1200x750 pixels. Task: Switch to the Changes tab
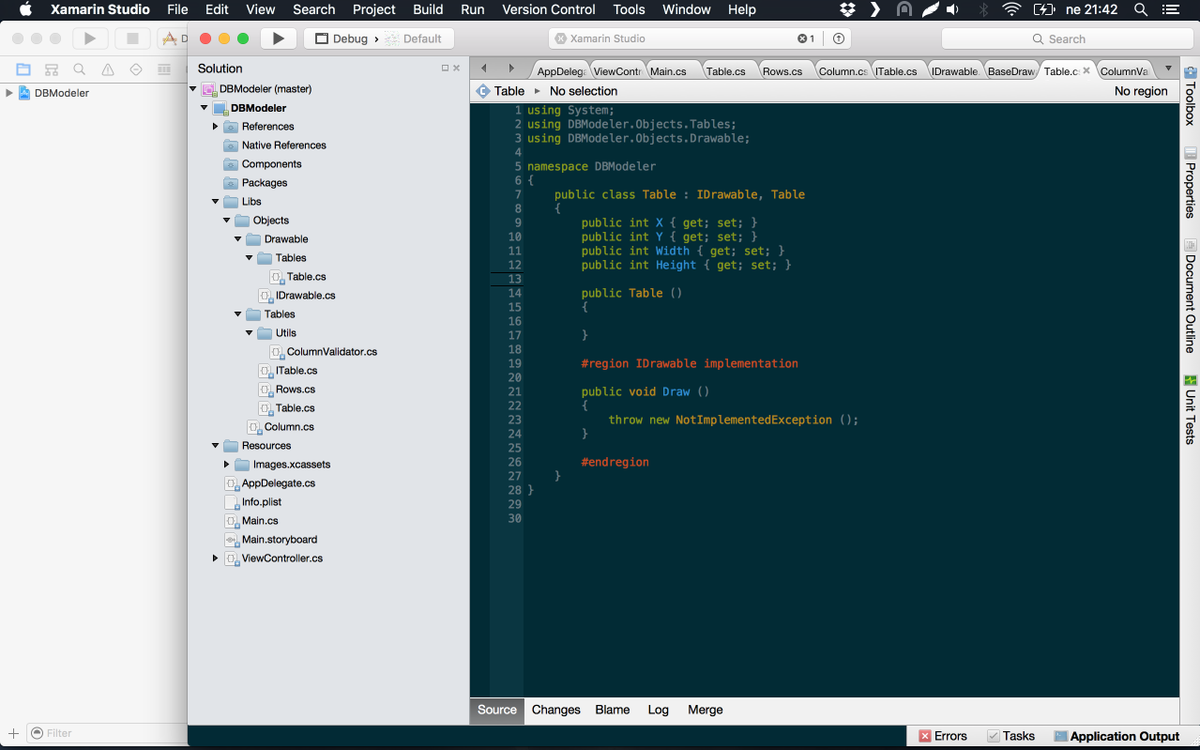point(556,710)
